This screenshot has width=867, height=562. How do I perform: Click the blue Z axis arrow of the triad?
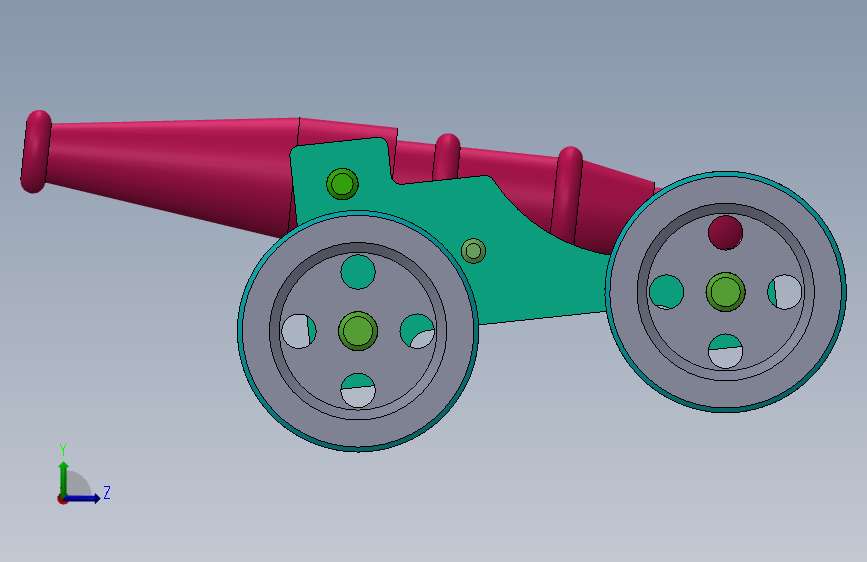[83, 498]
